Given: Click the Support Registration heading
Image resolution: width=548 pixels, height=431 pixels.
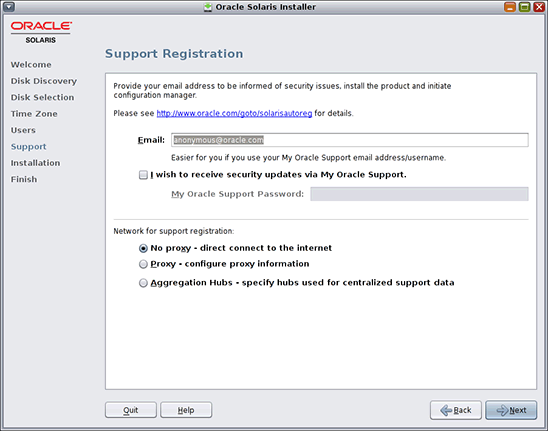Looking at the screenshot, I should click(x=174, y=54).
